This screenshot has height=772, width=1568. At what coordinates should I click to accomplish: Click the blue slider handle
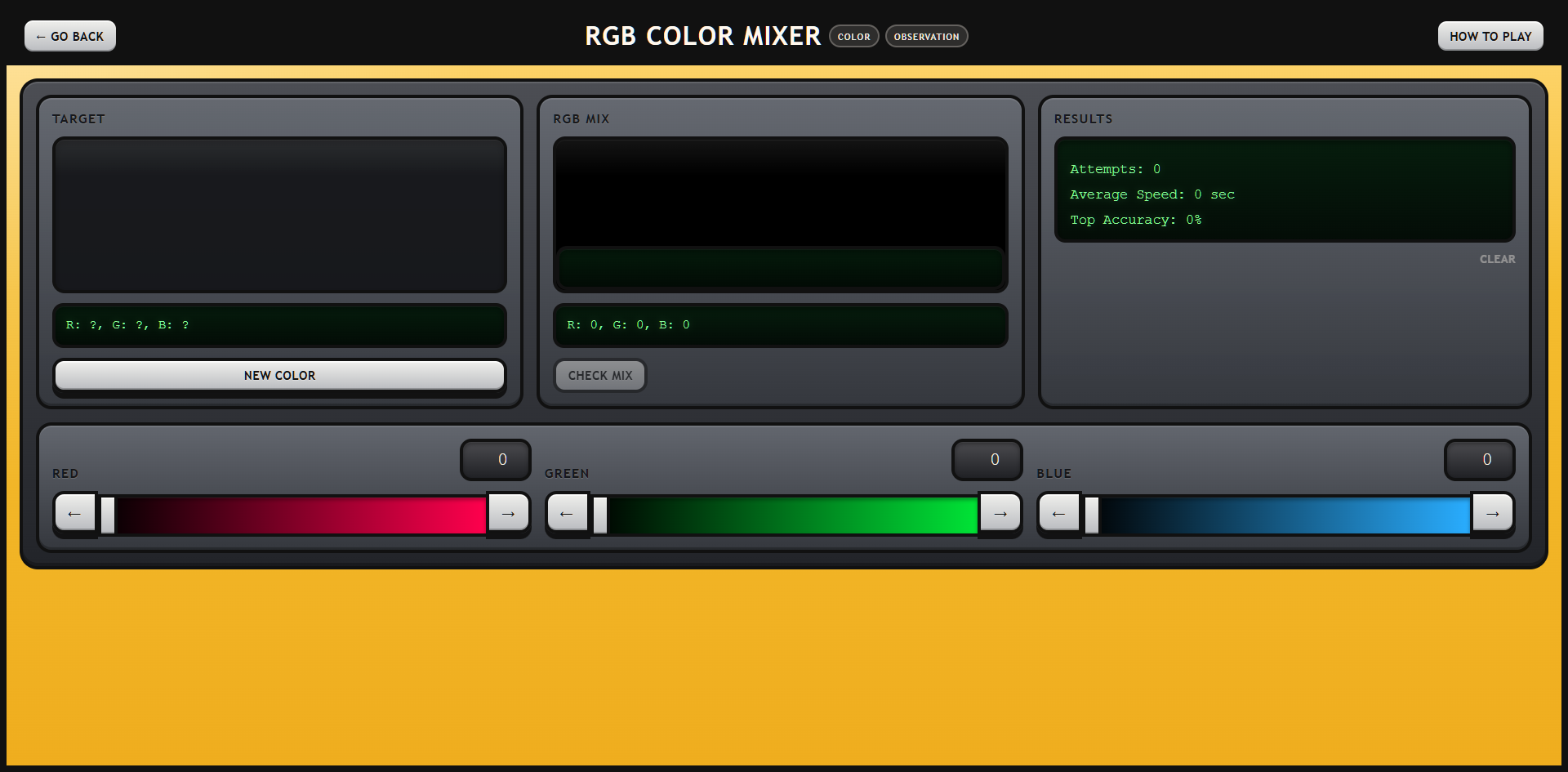click(x=1092, y=515)
